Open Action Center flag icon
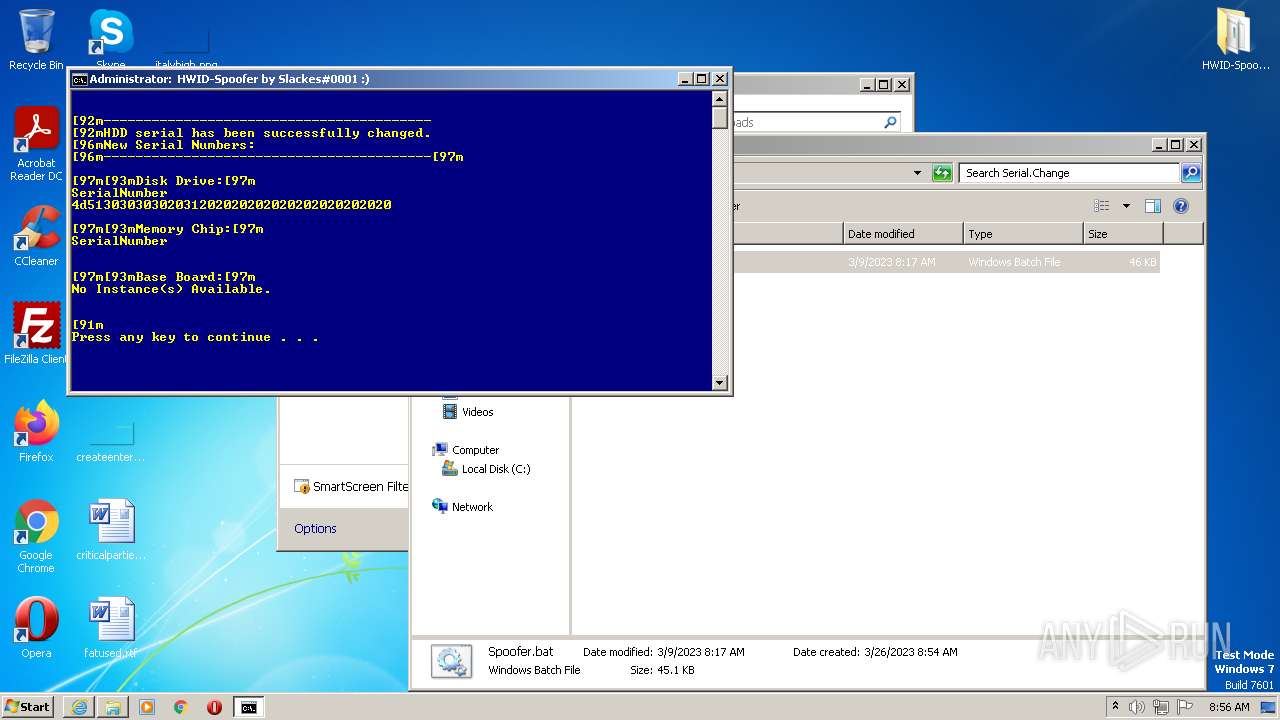Screen dimensions: 1280x720 click(1185, 707)
